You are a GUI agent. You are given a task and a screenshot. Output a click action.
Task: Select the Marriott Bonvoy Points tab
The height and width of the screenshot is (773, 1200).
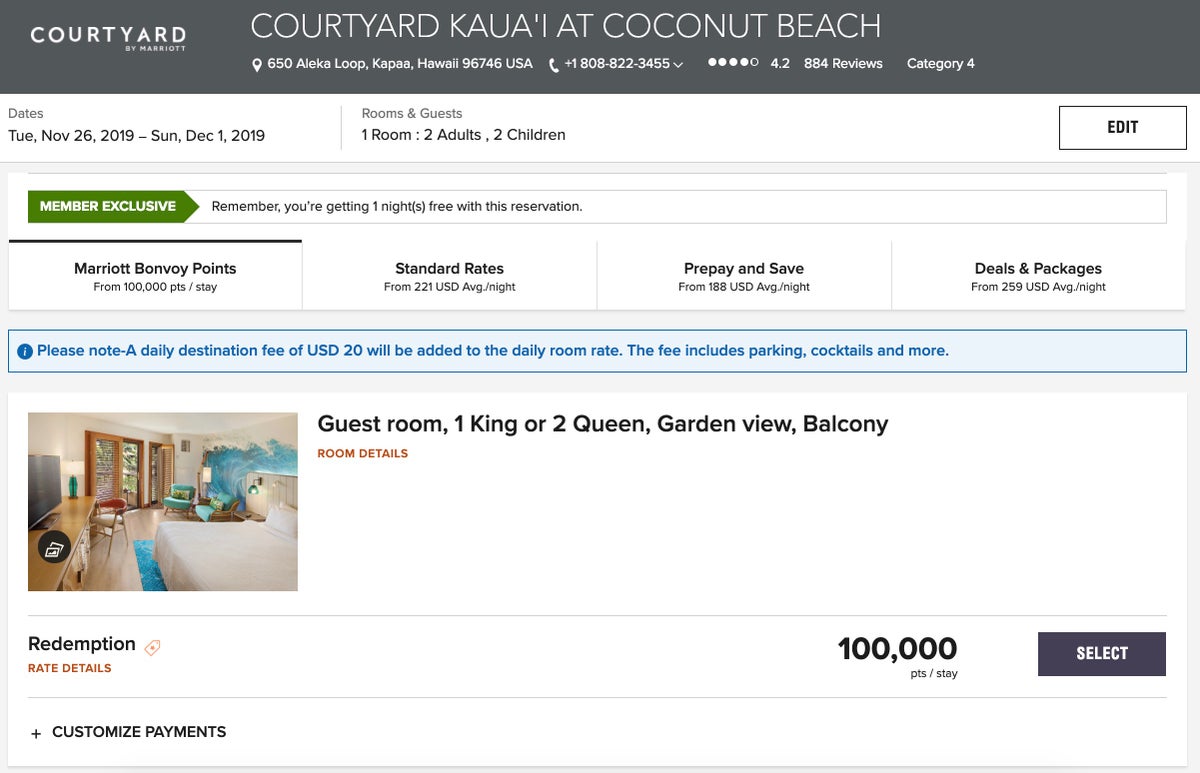155,274
